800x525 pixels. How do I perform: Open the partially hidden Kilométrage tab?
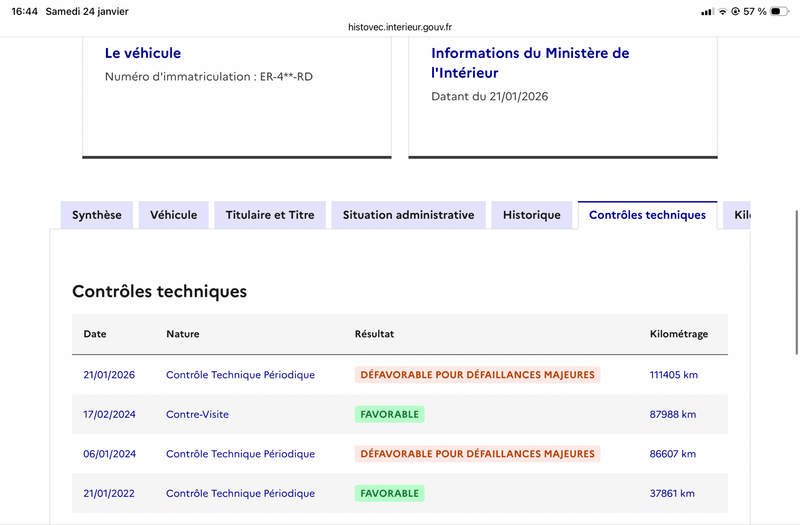coord(738,215)
